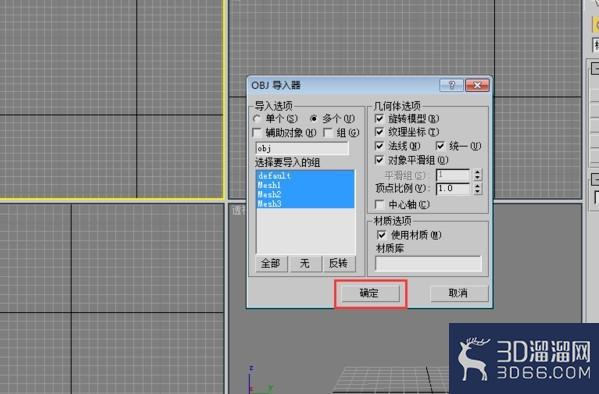Select default in the group list
The width and height of the screenshot is (599, 394).
click(305, 176)
